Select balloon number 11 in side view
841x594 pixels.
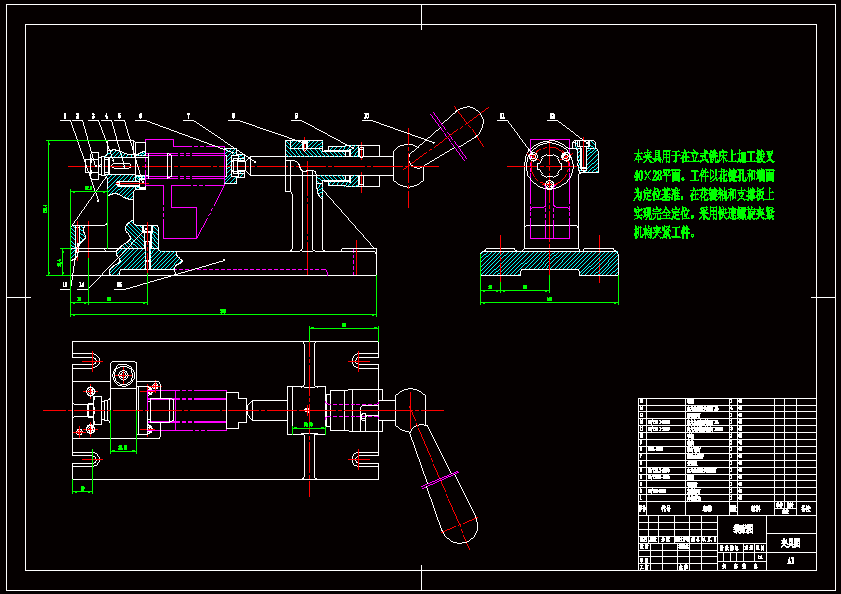coord(502,116)
